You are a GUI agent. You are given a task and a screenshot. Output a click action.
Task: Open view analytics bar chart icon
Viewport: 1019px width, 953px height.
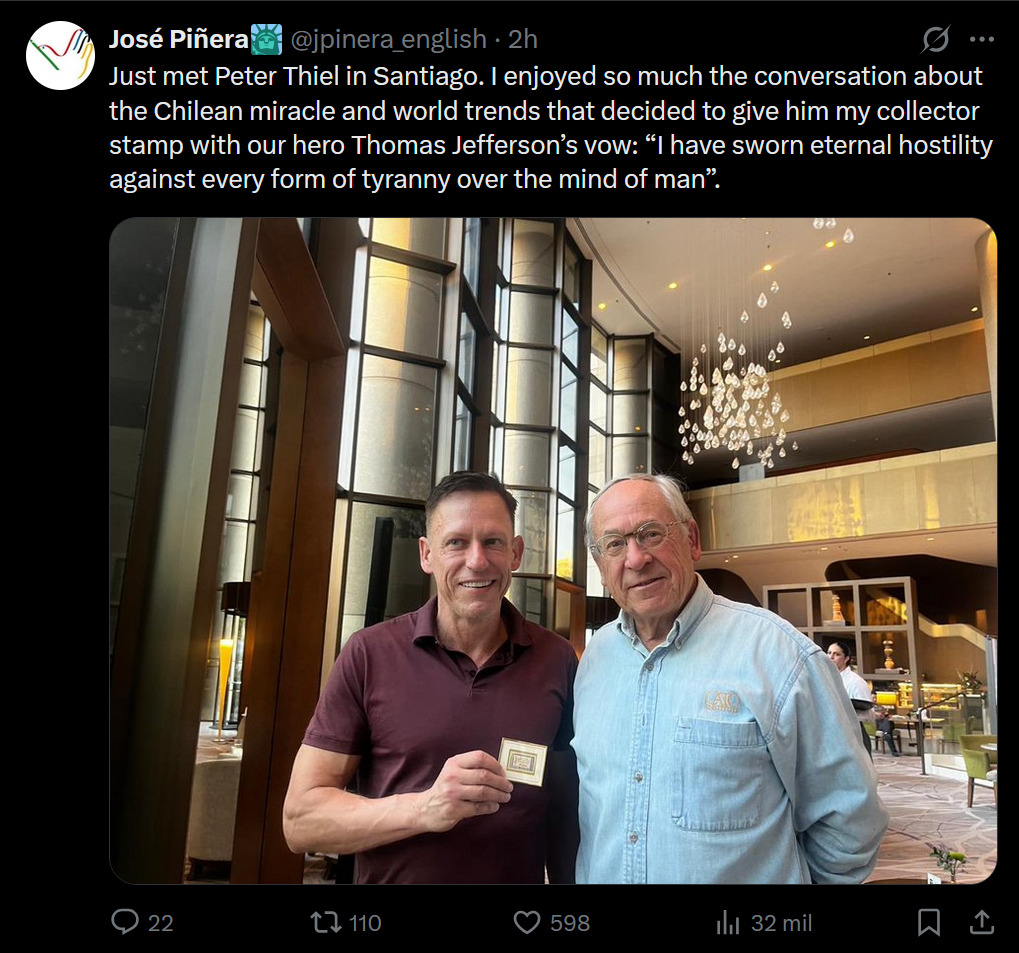point(728,922)
